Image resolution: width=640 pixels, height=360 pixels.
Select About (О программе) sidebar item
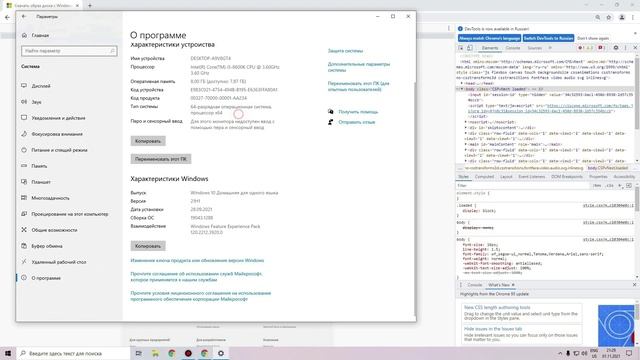pyautogui.click(x=46, y=278)
